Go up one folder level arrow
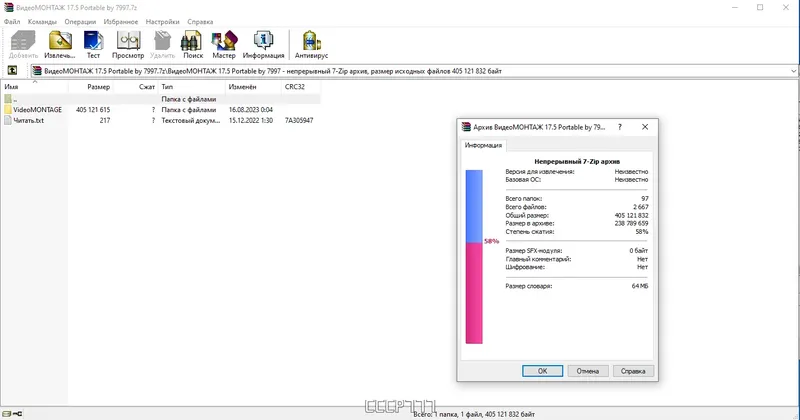Viewport: 800px width, 420px height. tap(12, 71)
